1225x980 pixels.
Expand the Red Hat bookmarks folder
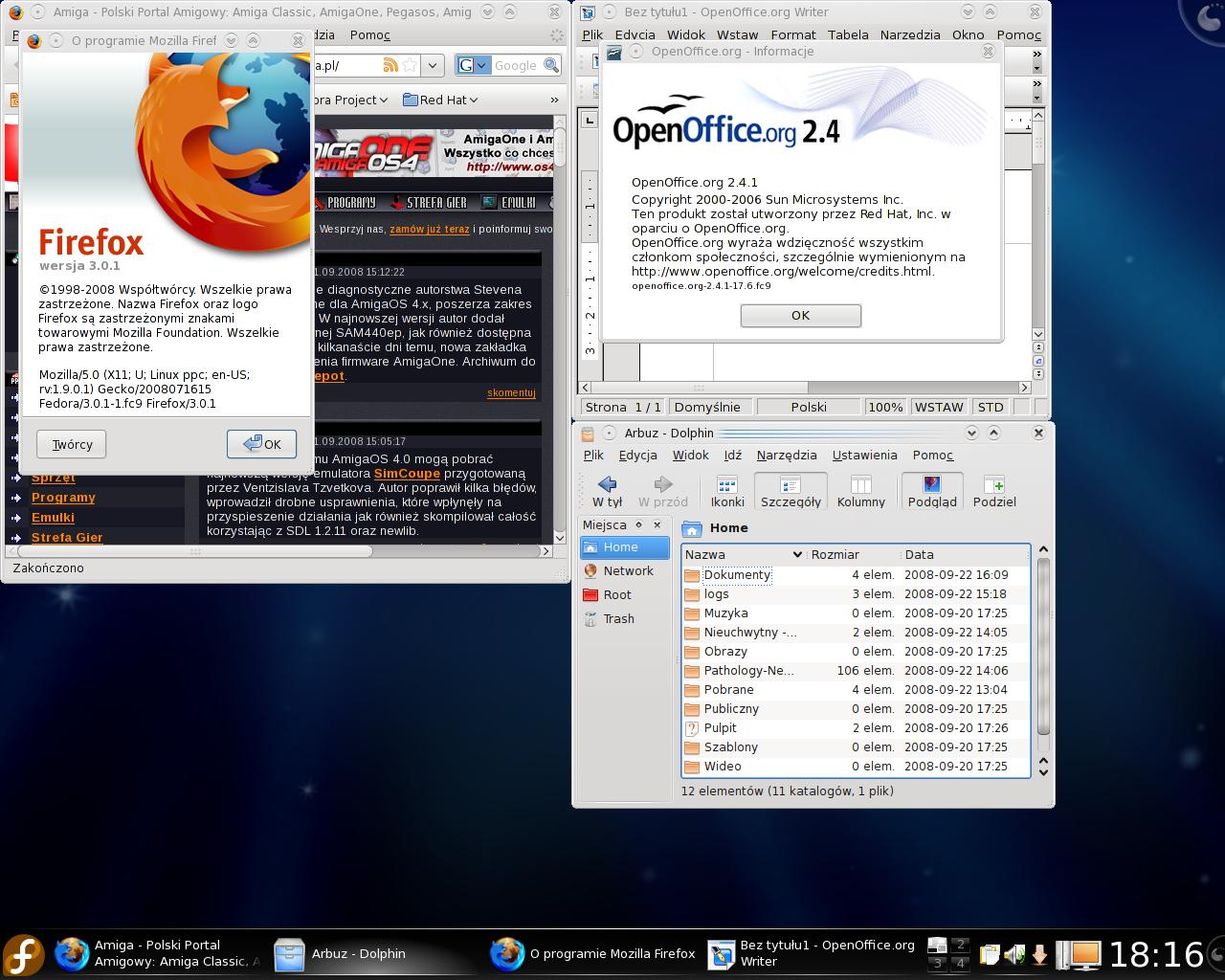[440, 100]
